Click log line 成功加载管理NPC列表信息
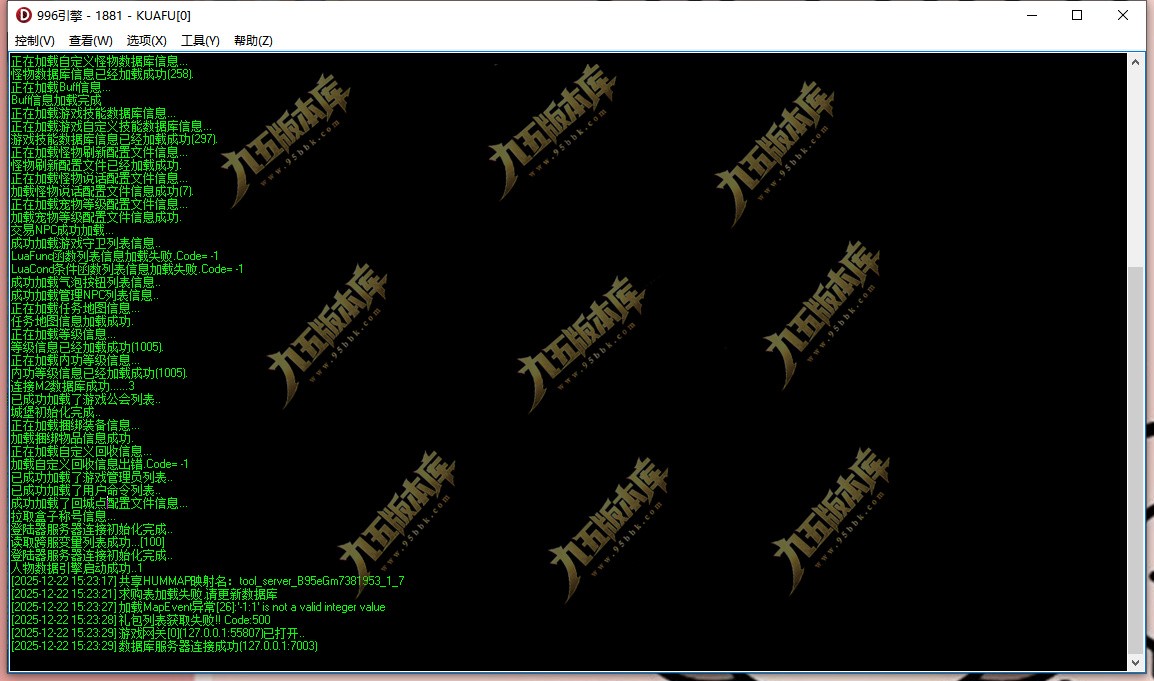This screenshot has width=1154, height=681. coord(85,295)
